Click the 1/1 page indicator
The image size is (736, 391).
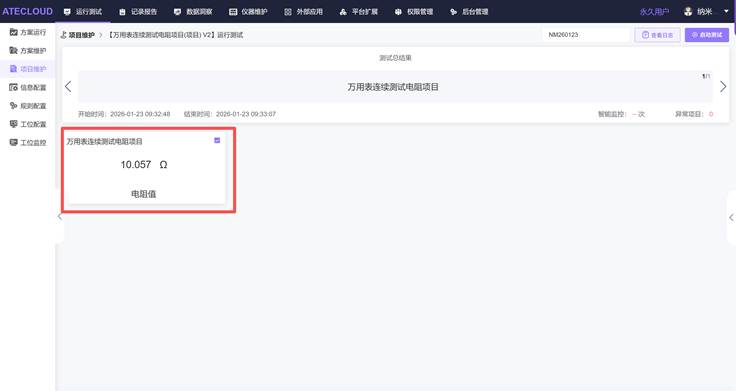click(x=706, y=76)
